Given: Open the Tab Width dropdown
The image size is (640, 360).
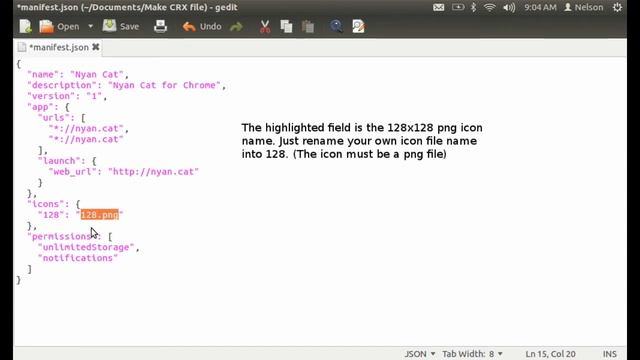Looking at the screenshot, I should point(472,354).
